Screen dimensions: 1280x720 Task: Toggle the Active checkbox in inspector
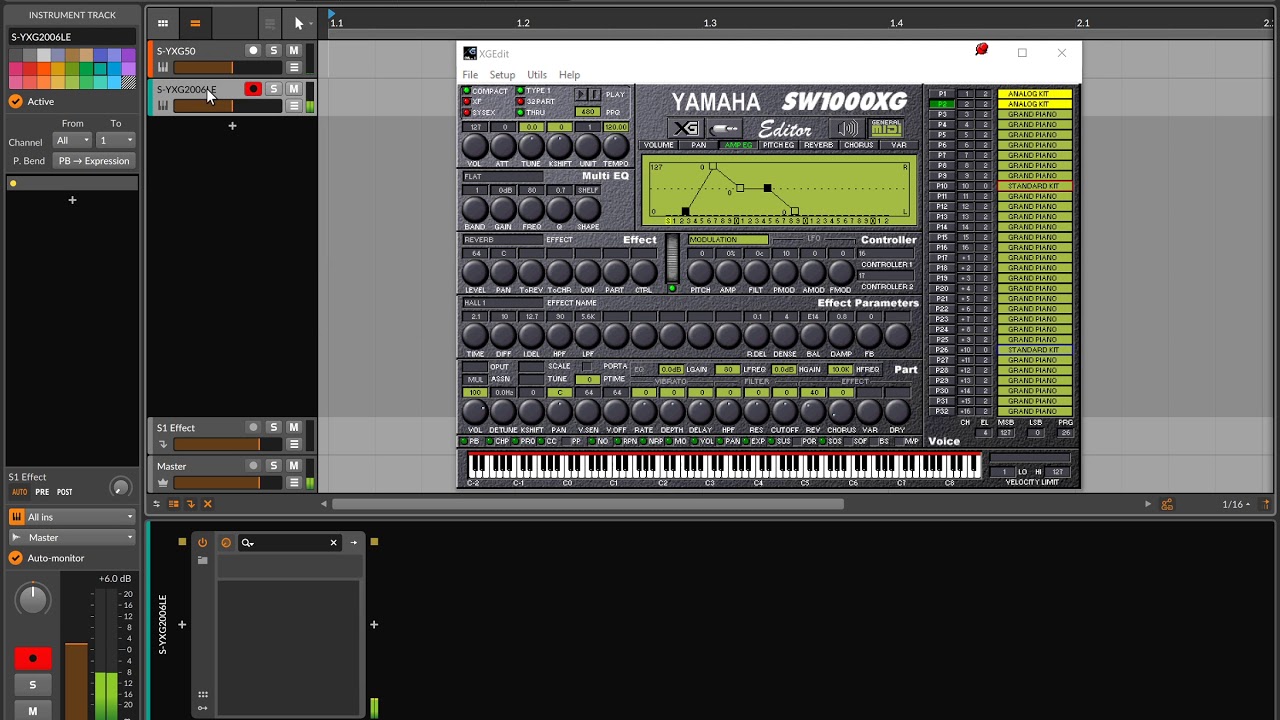[x=15, y=101]
